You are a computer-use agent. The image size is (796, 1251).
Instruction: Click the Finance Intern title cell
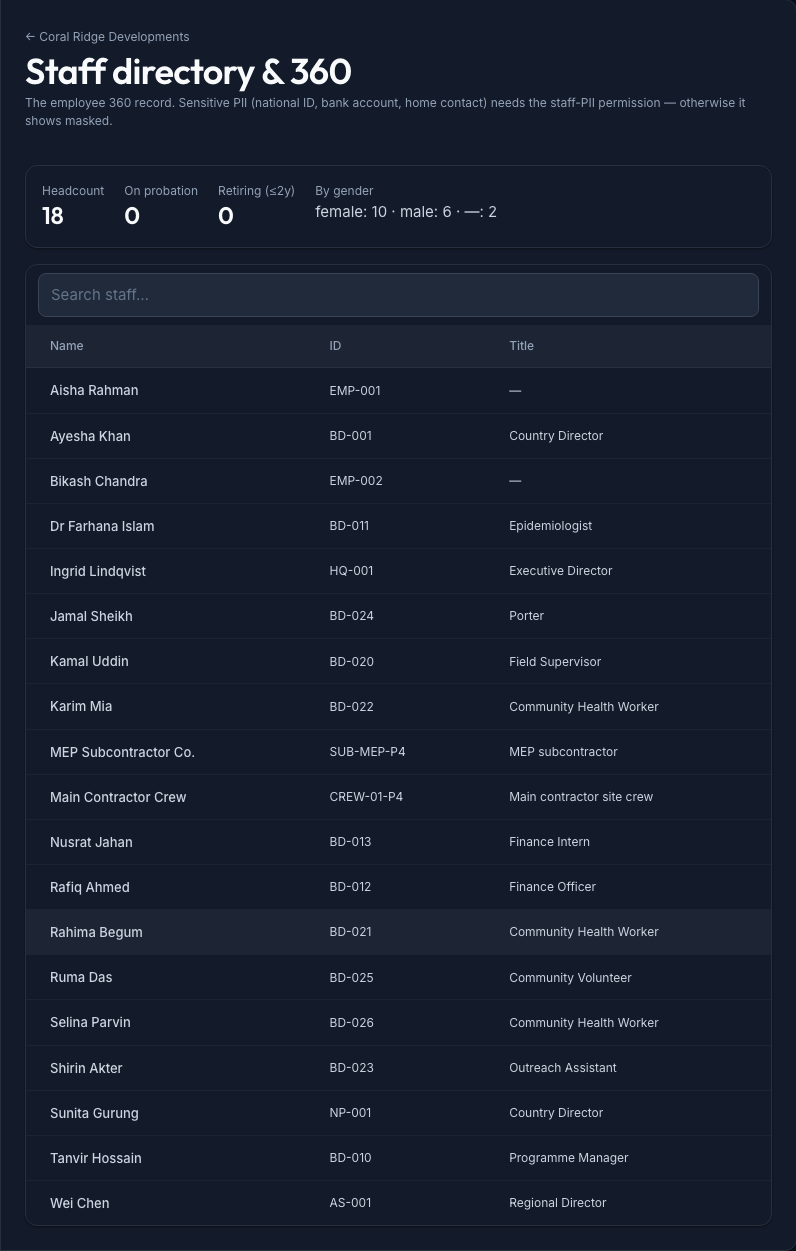[549, 842]
